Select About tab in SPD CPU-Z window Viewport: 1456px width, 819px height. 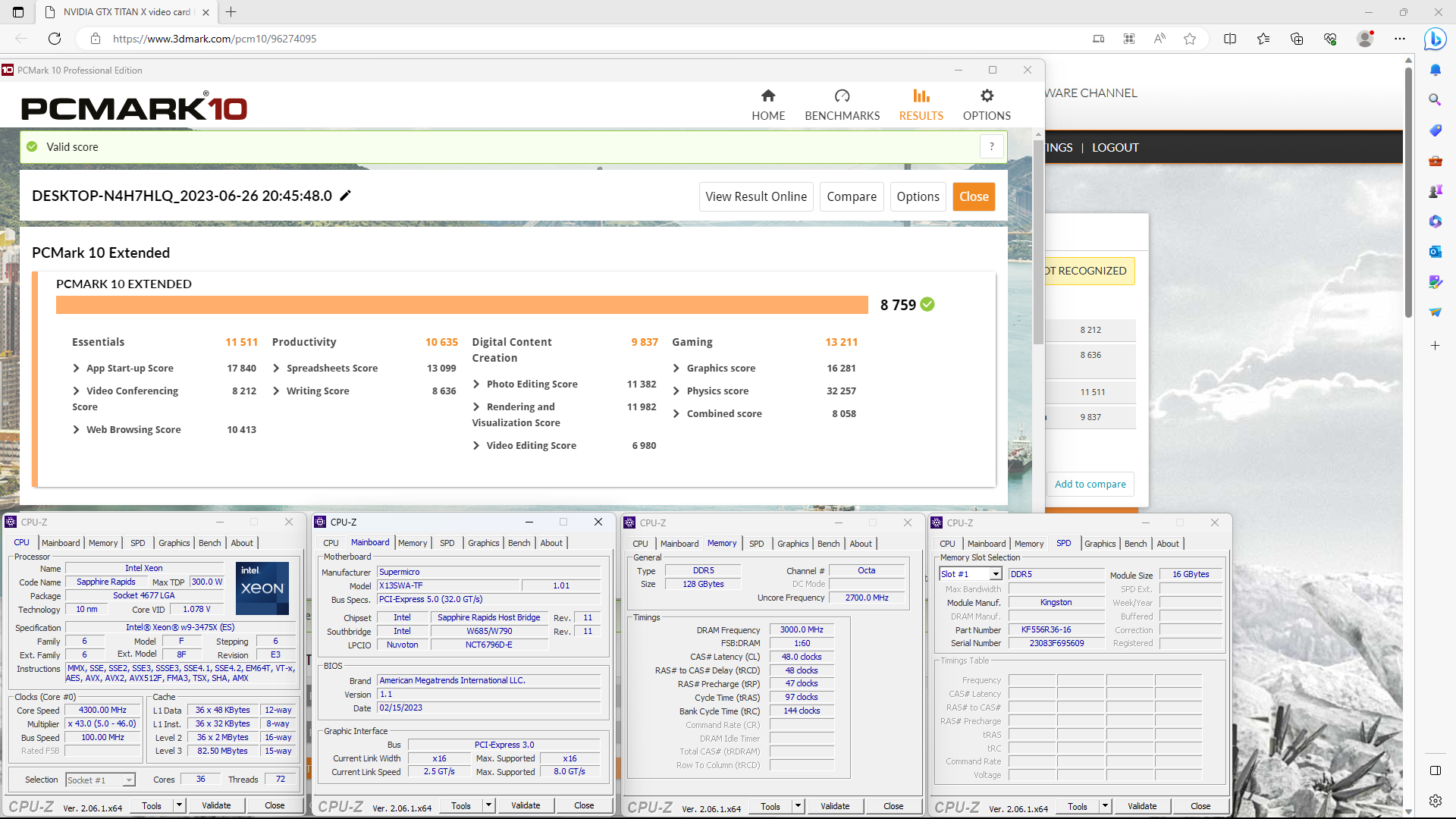click(1168, 544)
